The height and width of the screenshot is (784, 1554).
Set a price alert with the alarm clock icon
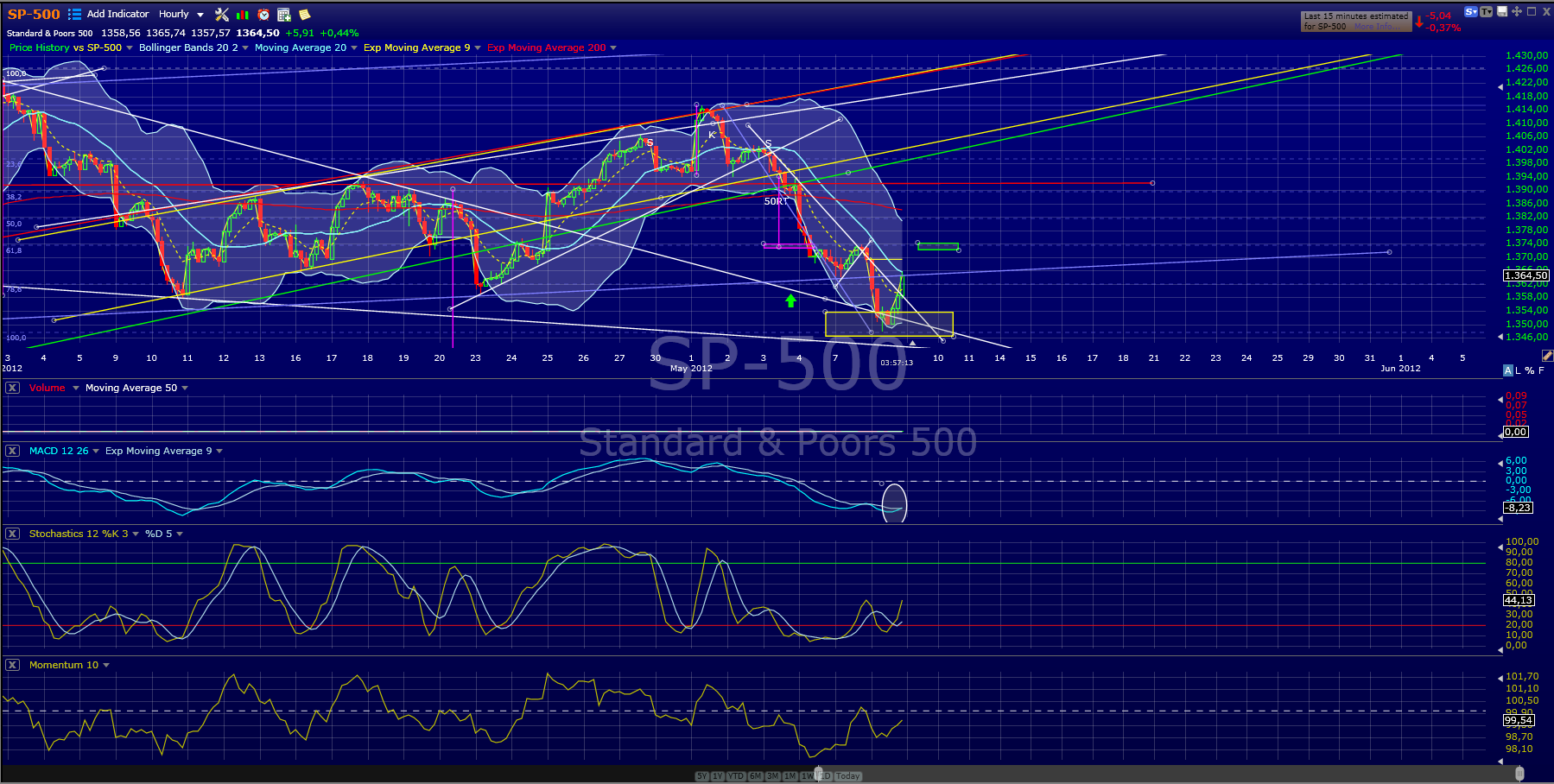(263, 15)
